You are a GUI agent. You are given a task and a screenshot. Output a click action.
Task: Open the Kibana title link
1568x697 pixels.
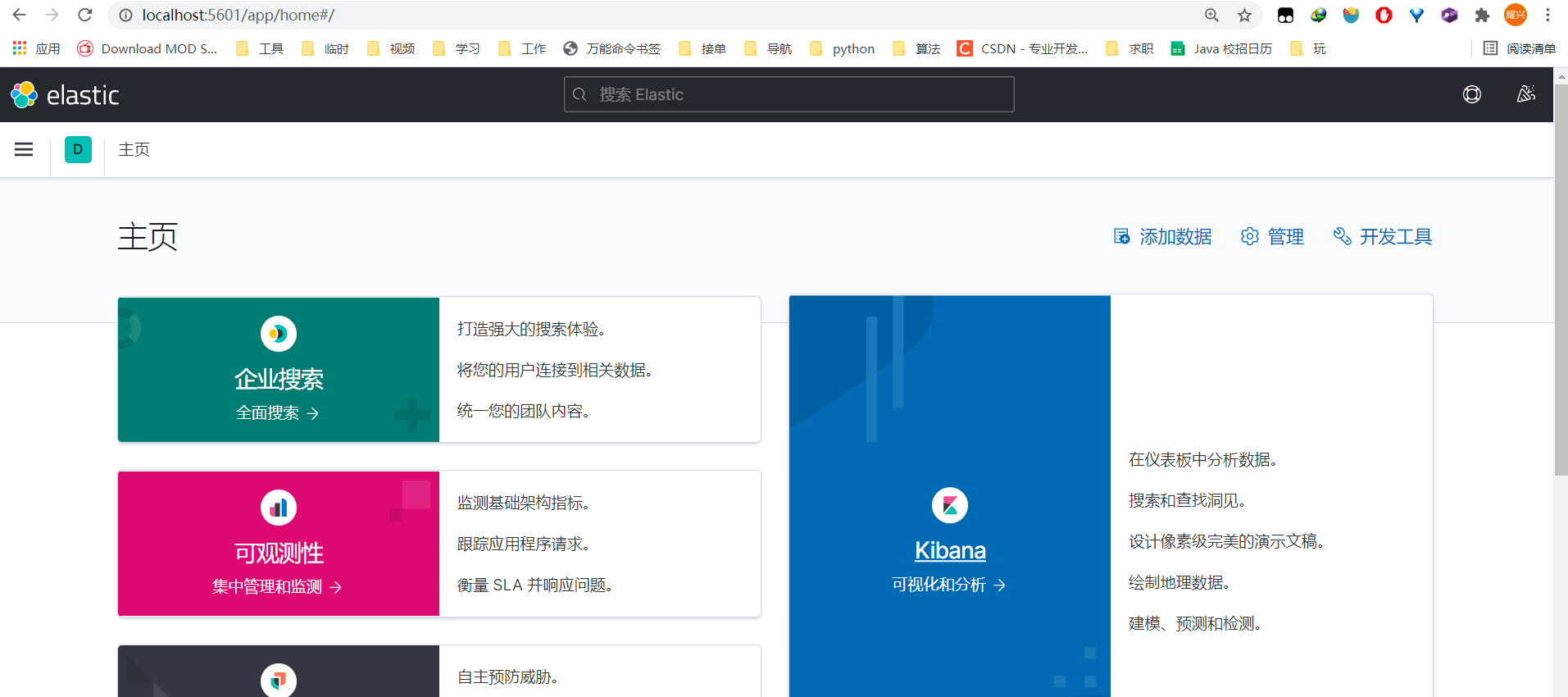point(950,550)
